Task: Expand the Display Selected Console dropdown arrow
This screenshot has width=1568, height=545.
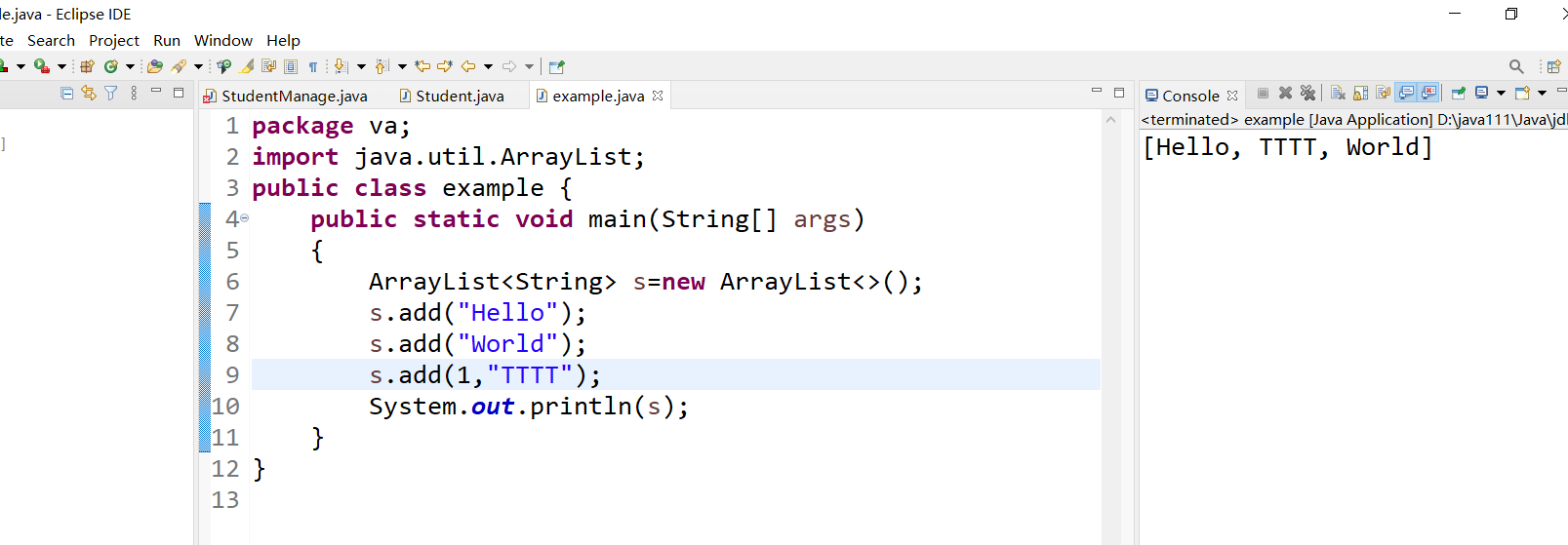Action: pos(1501,94)
